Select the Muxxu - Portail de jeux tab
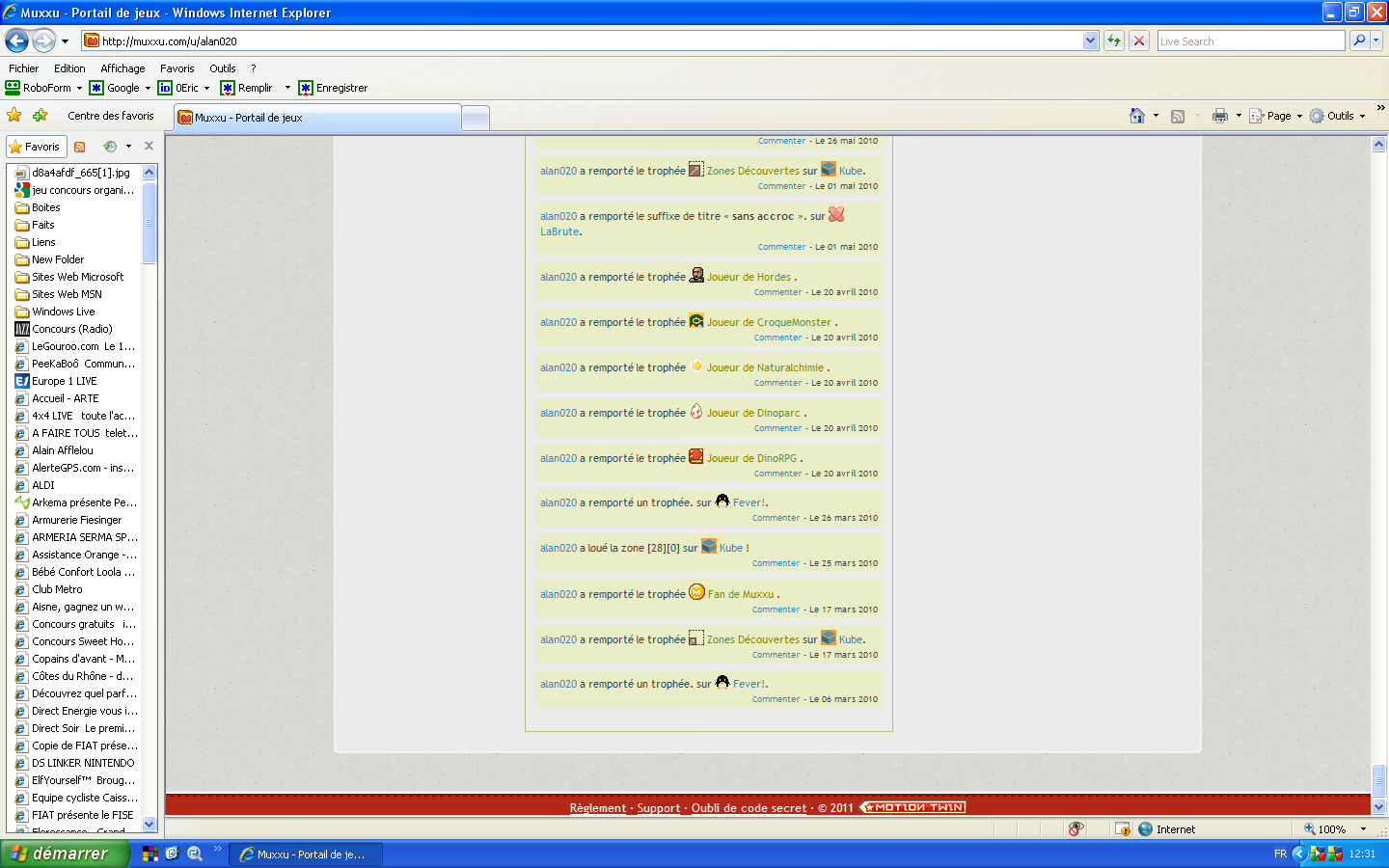Image resolution: width=1389 pixels, height=868 pixels. [317, 118]
